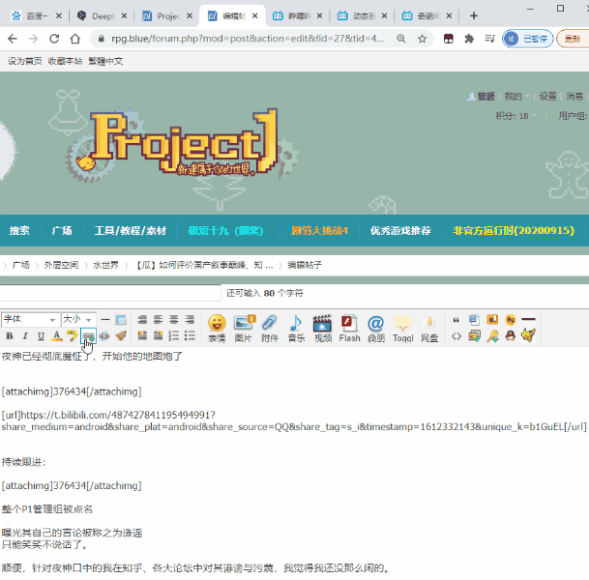
Task: Open a new browser tab
Action: pyautogui.click(x=474, y=16)
